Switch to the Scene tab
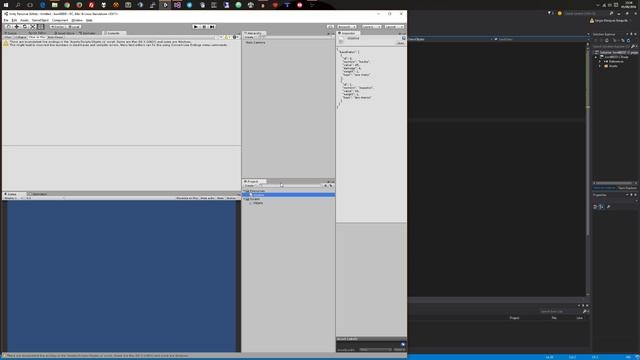 tap(11, 33)
